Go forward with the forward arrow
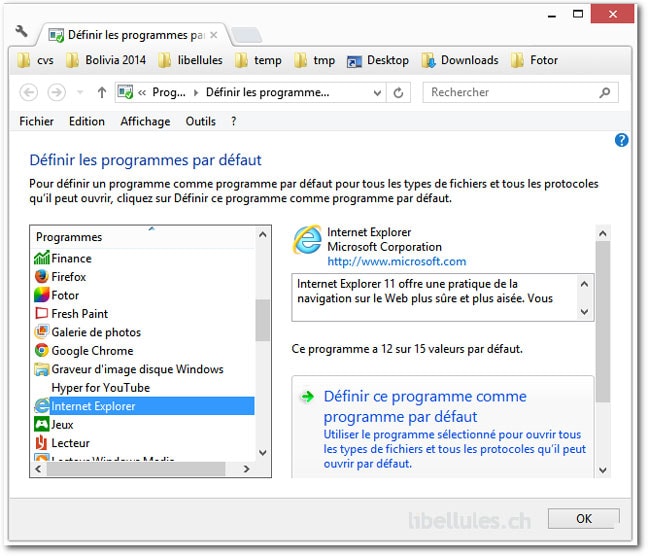The image size is (648, 556). tap(56, 92)
